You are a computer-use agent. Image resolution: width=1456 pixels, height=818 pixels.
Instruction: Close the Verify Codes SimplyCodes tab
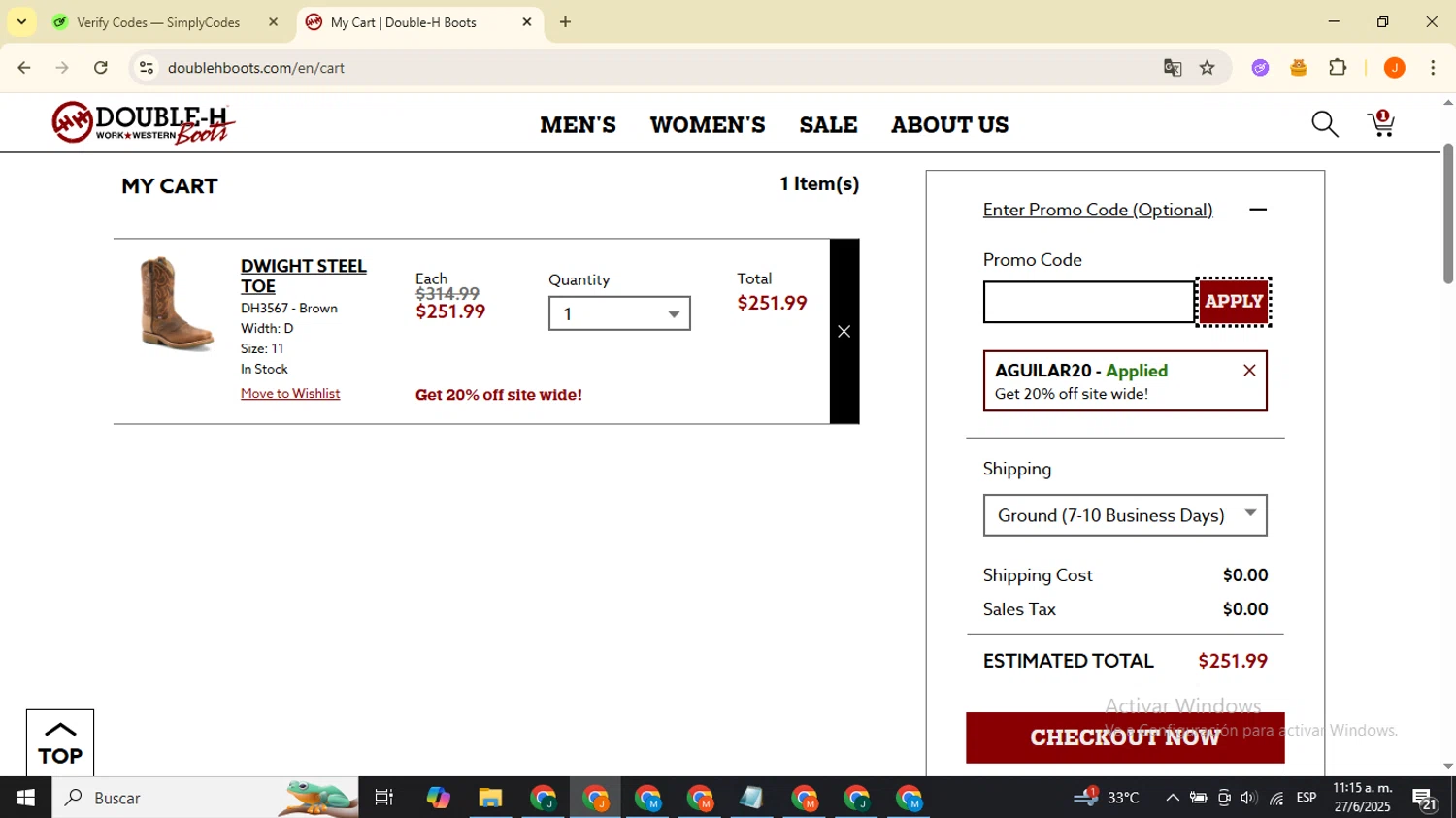click(x=274, y=21)
